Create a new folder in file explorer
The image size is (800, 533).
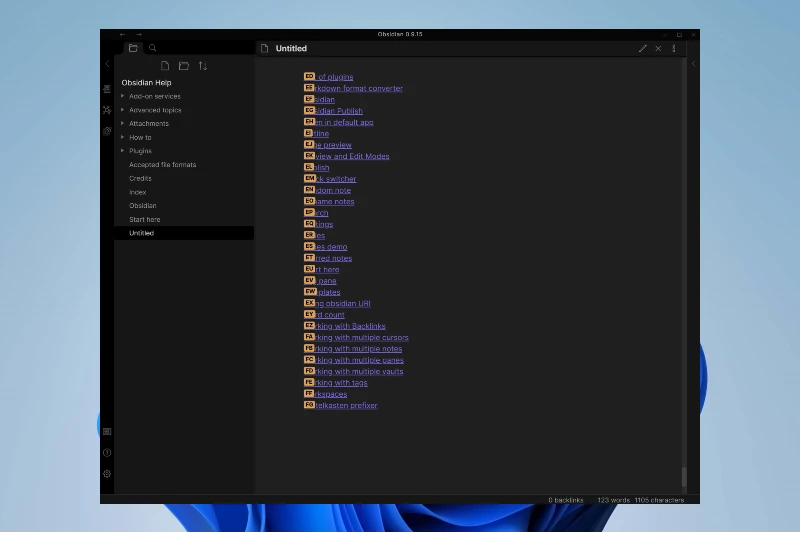click(x=184, y=66)
